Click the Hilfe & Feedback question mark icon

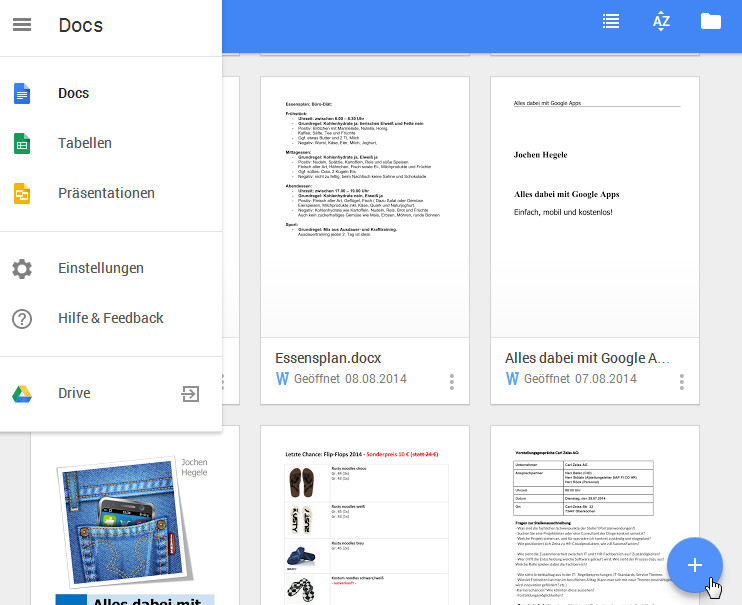pos(22,319)
